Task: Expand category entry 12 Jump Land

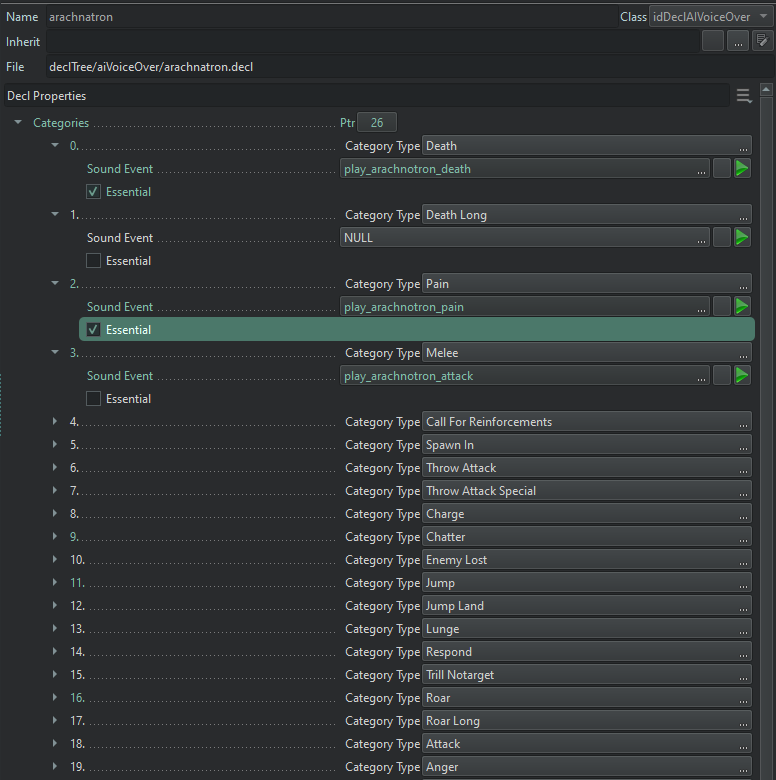Action: coord(55,605)
